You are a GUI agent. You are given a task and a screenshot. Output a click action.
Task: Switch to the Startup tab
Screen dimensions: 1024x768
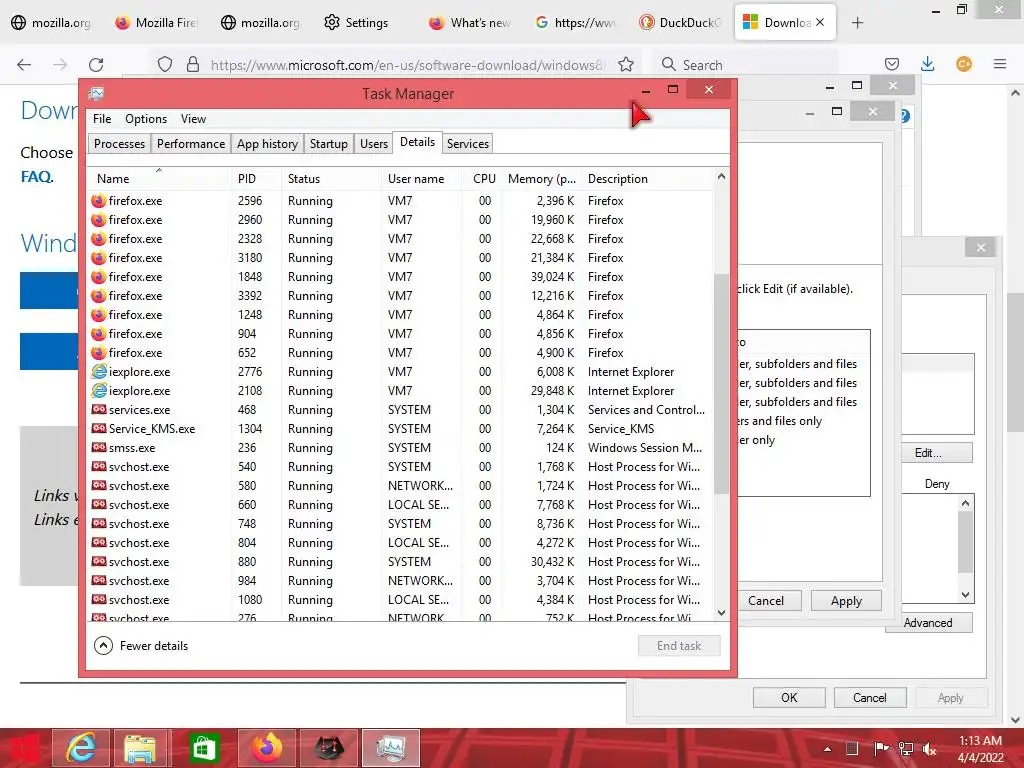click(328, 144)
